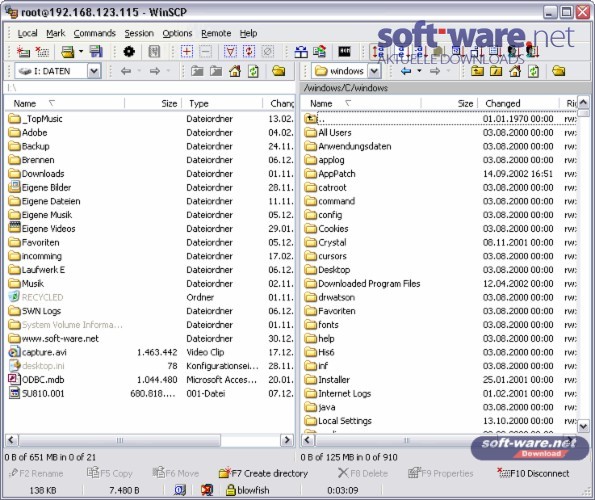Click the saved sessions toolbar icon
The image size is (595, 500).
68,51
